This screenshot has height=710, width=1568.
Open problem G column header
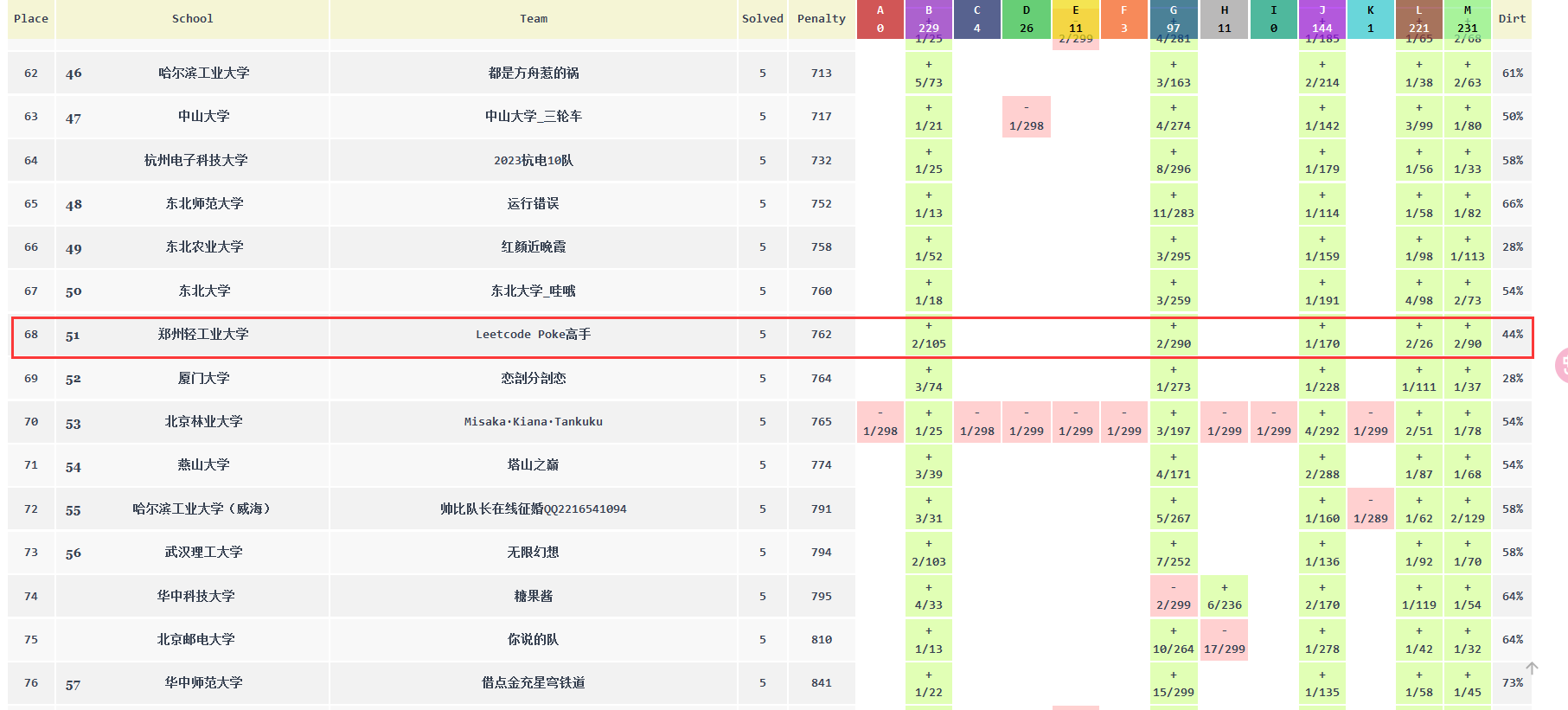click(1174, 19)
